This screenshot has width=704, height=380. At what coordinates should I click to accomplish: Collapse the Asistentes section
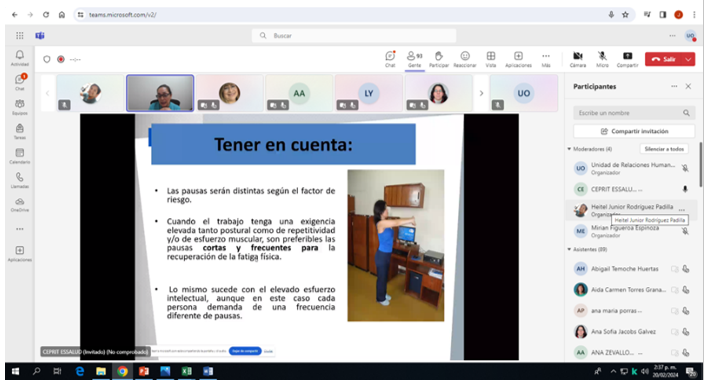pyautogui.click(x=569, y=249)
